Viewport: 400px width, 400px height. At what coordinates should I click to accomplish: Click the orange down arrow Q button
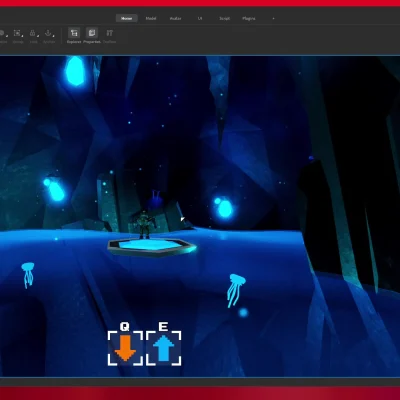pyautogui.click(x=125, y=348)
